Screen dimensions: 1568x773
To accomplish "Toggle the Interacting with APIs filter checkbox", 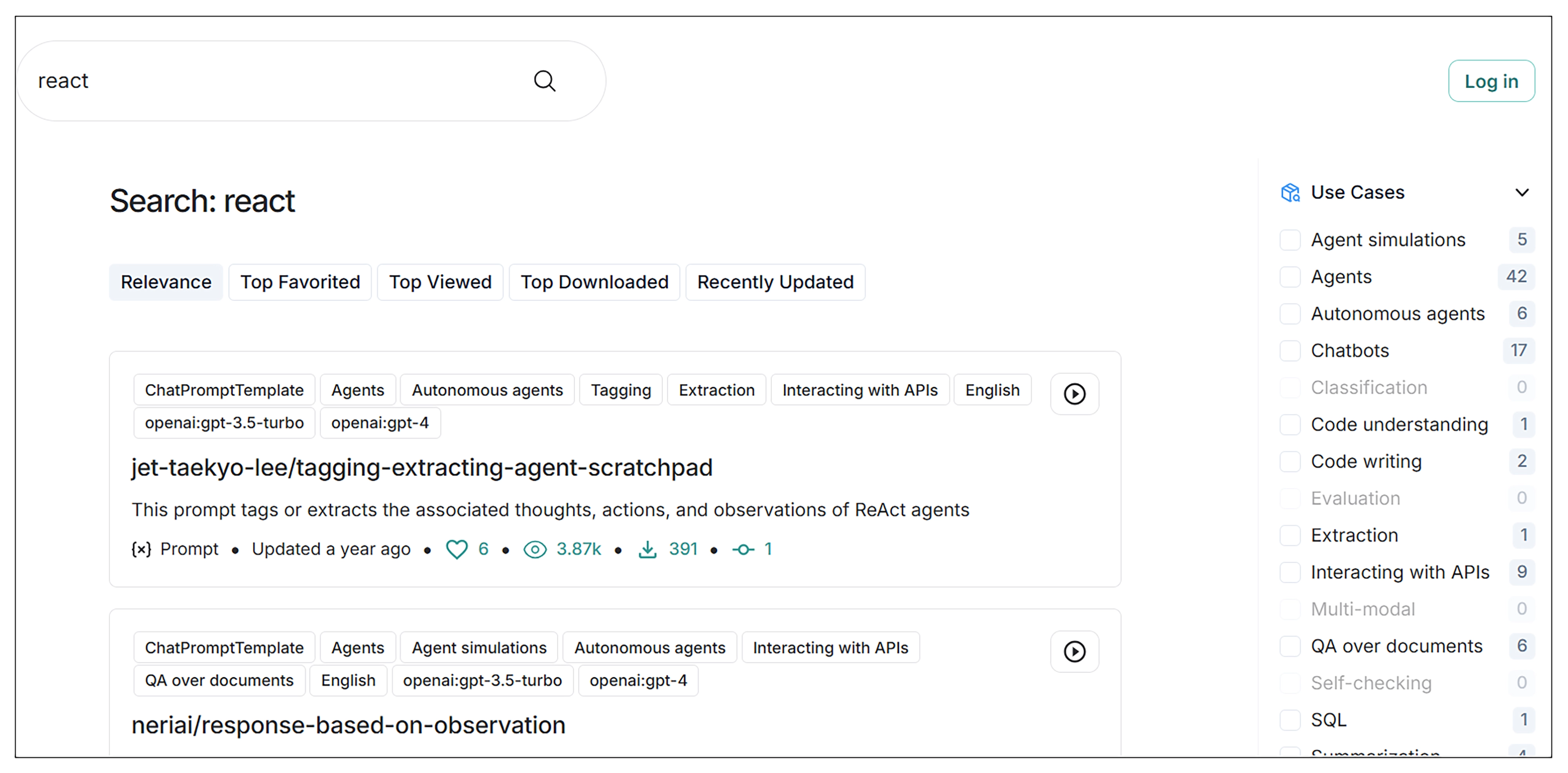I will 1290,573.
